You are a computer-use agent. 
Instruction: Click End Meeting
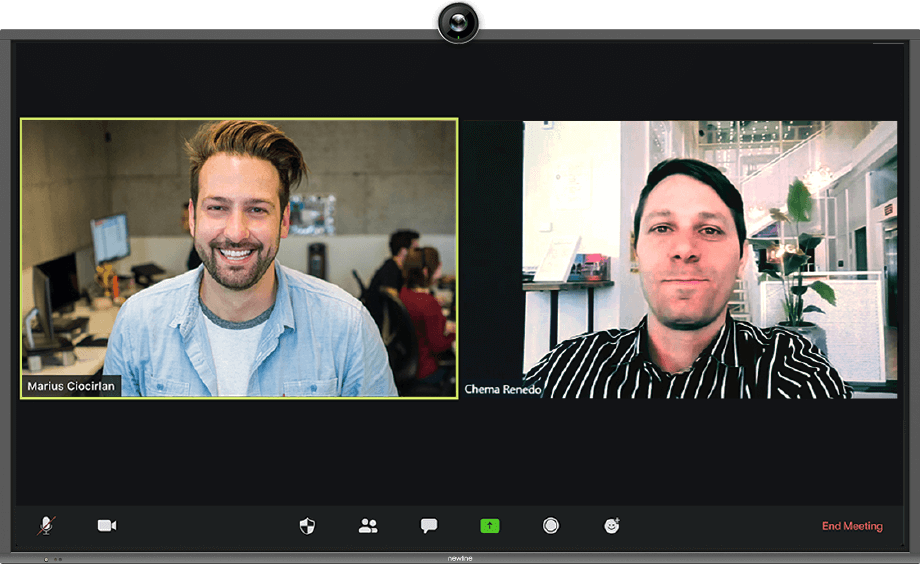point(852,526)
